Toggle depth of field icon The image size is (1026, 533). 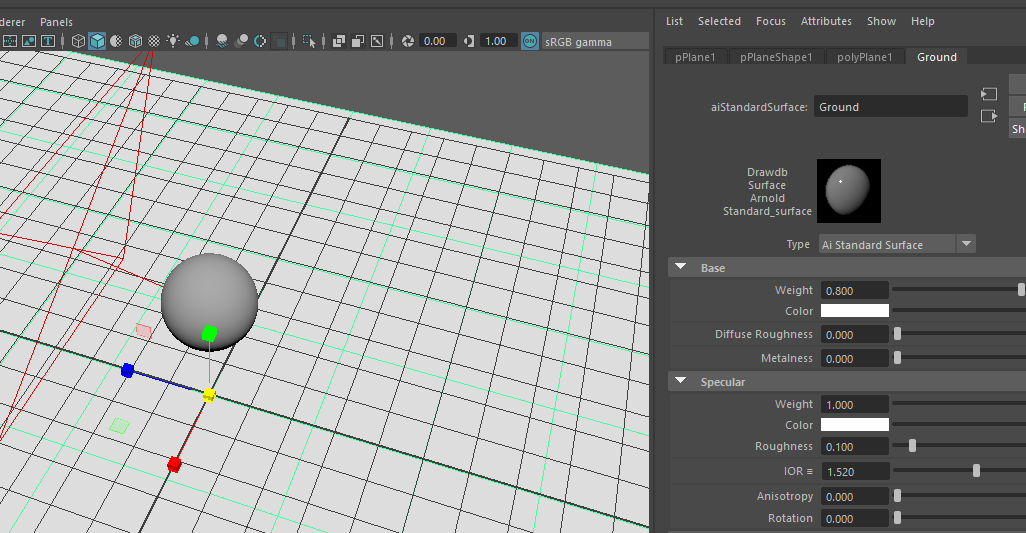[279, 41]
